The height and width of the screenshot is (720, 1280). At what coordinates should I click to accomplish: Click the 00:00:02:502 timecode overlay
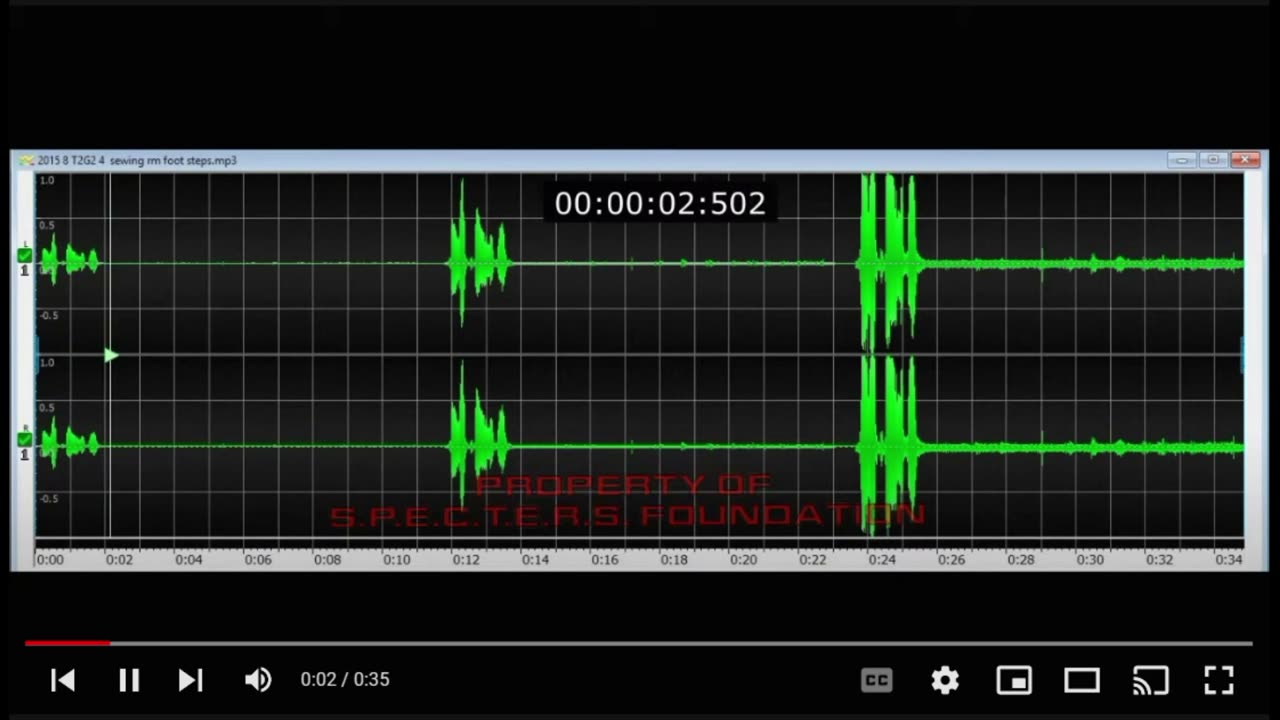[x=660, y=204]
